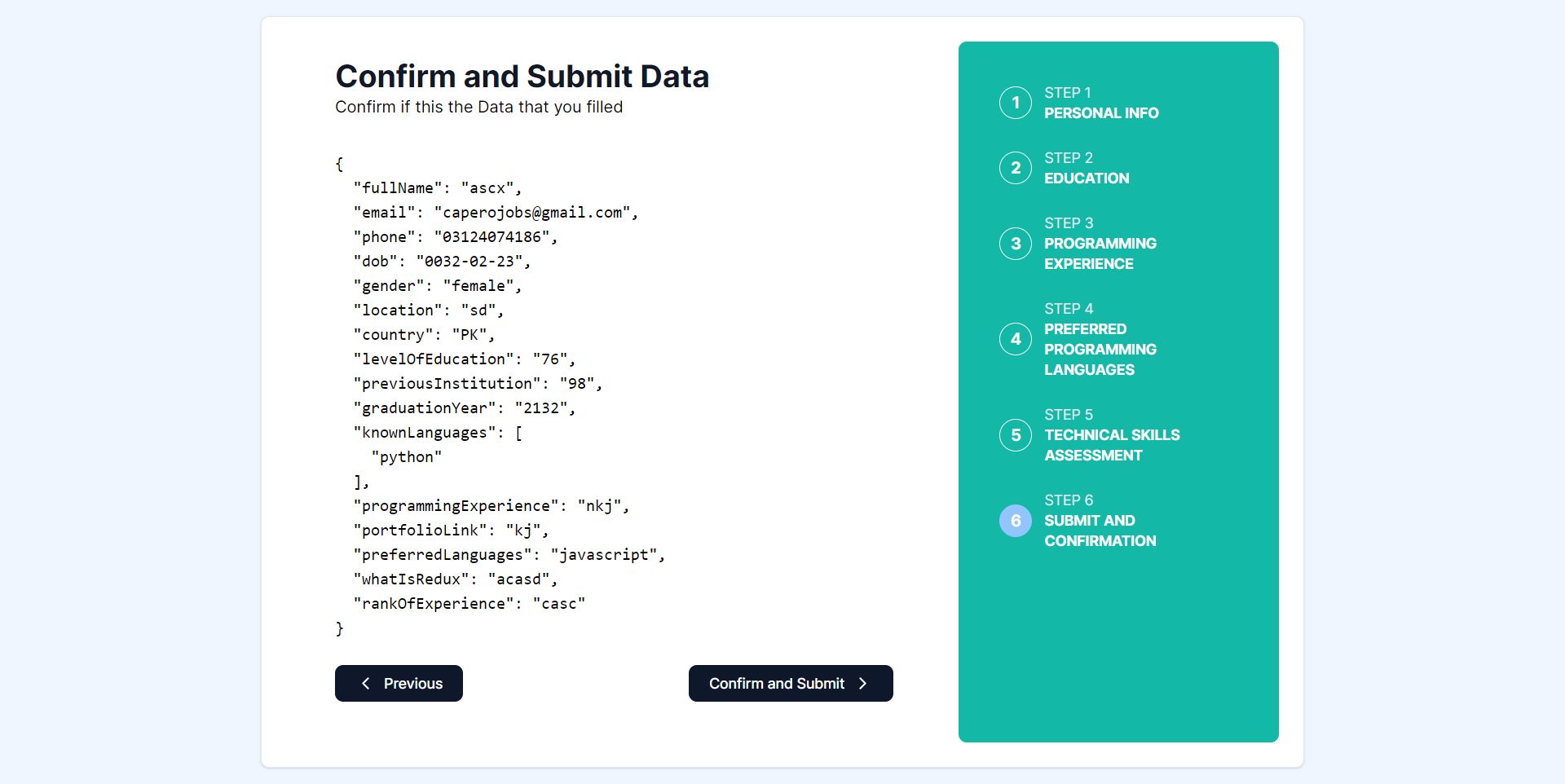
Task: Click the step 4 circle icon
Action: pyautogui.click(x=1016, y=339)
